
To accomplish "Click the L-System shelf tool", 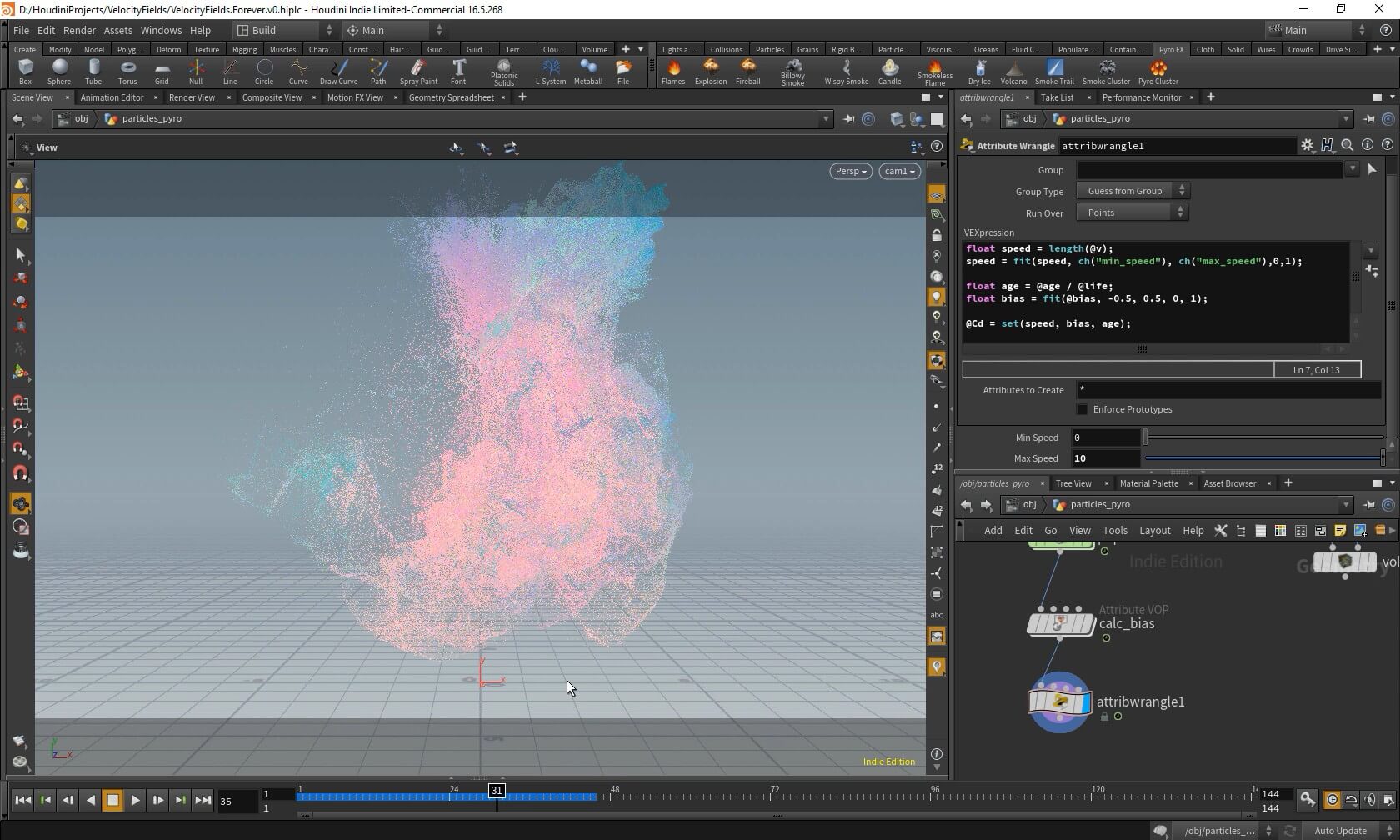I will pos(550,71).
